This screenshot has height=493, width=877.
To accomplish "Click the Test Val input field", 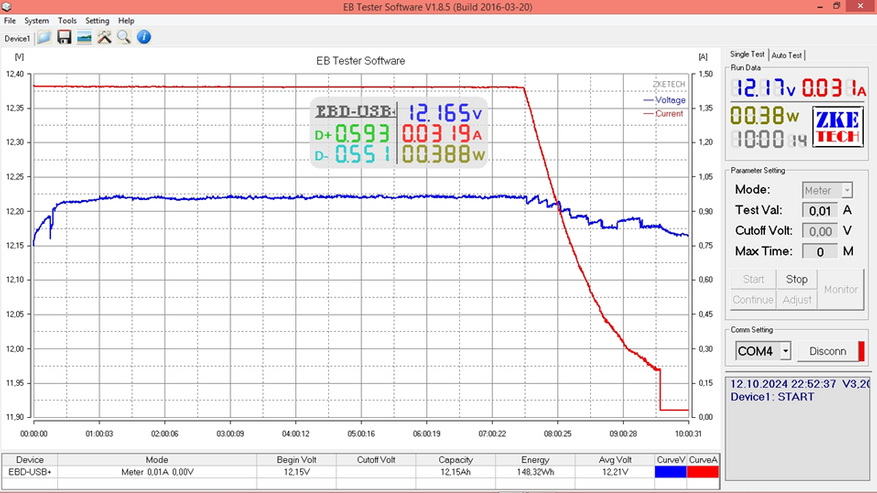I will point(820,211).
